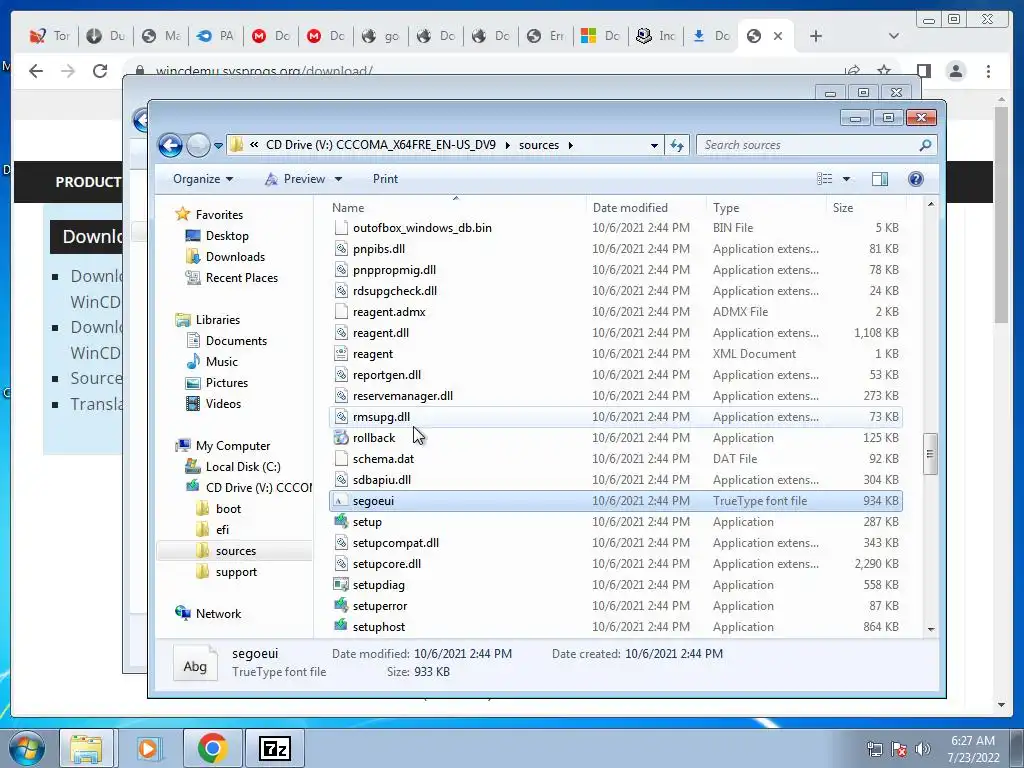The image size is (1024, 768).
Task: Open the Windows Start menu
Action: pyautogui.click(x=27, y=749)
